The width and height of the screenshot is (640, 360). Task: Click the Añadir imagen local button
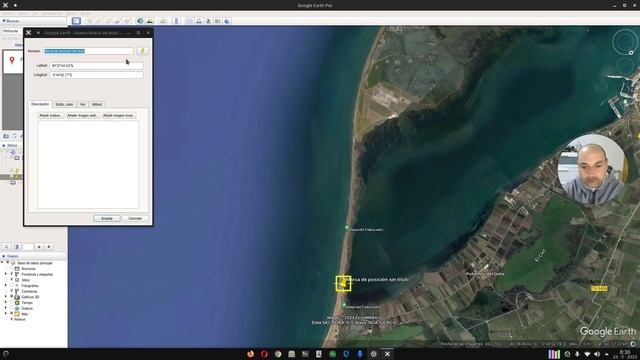coord(119,116)
